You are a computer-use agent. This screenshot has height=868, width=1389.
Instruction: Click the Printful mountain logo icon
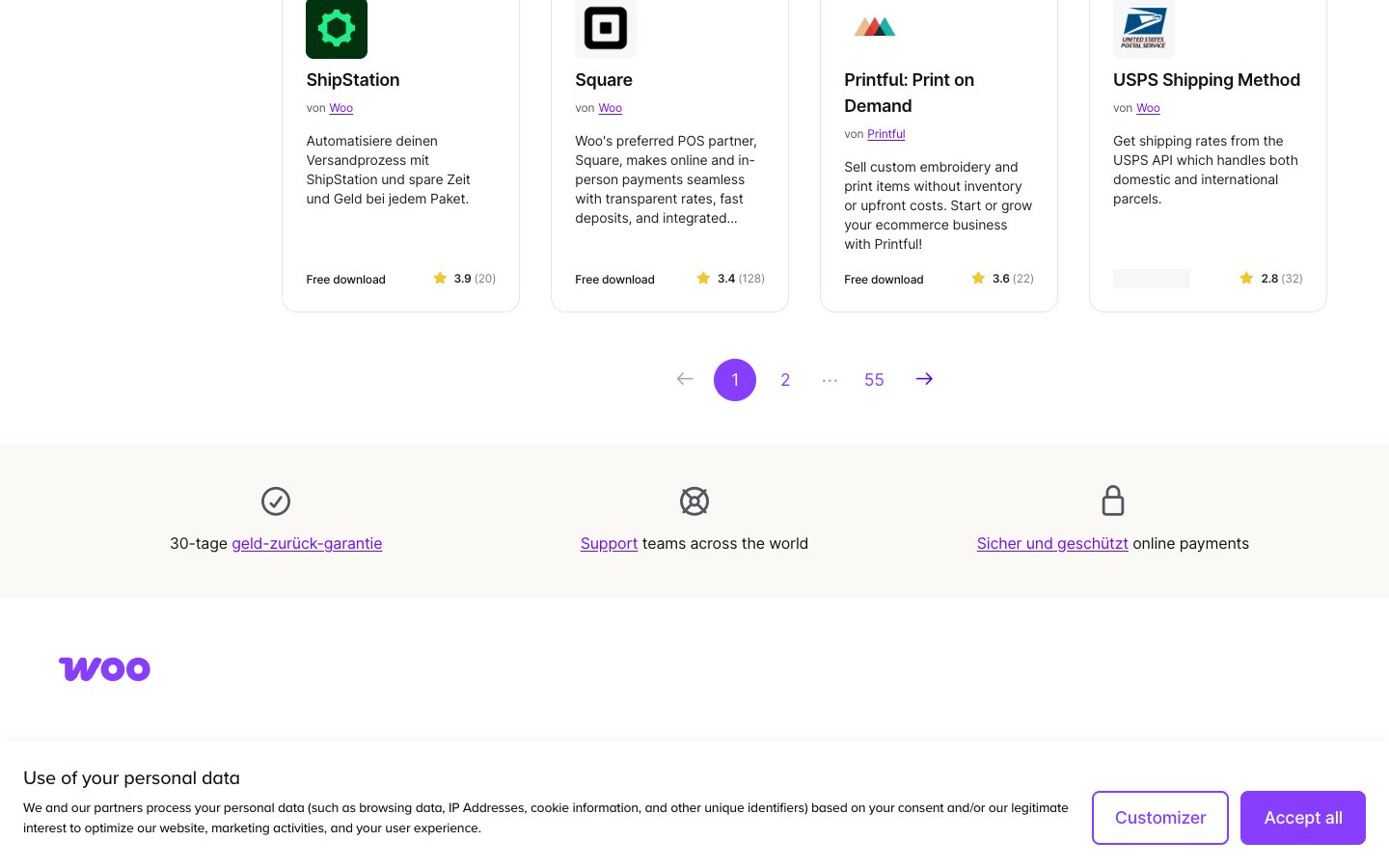(875, 27)
